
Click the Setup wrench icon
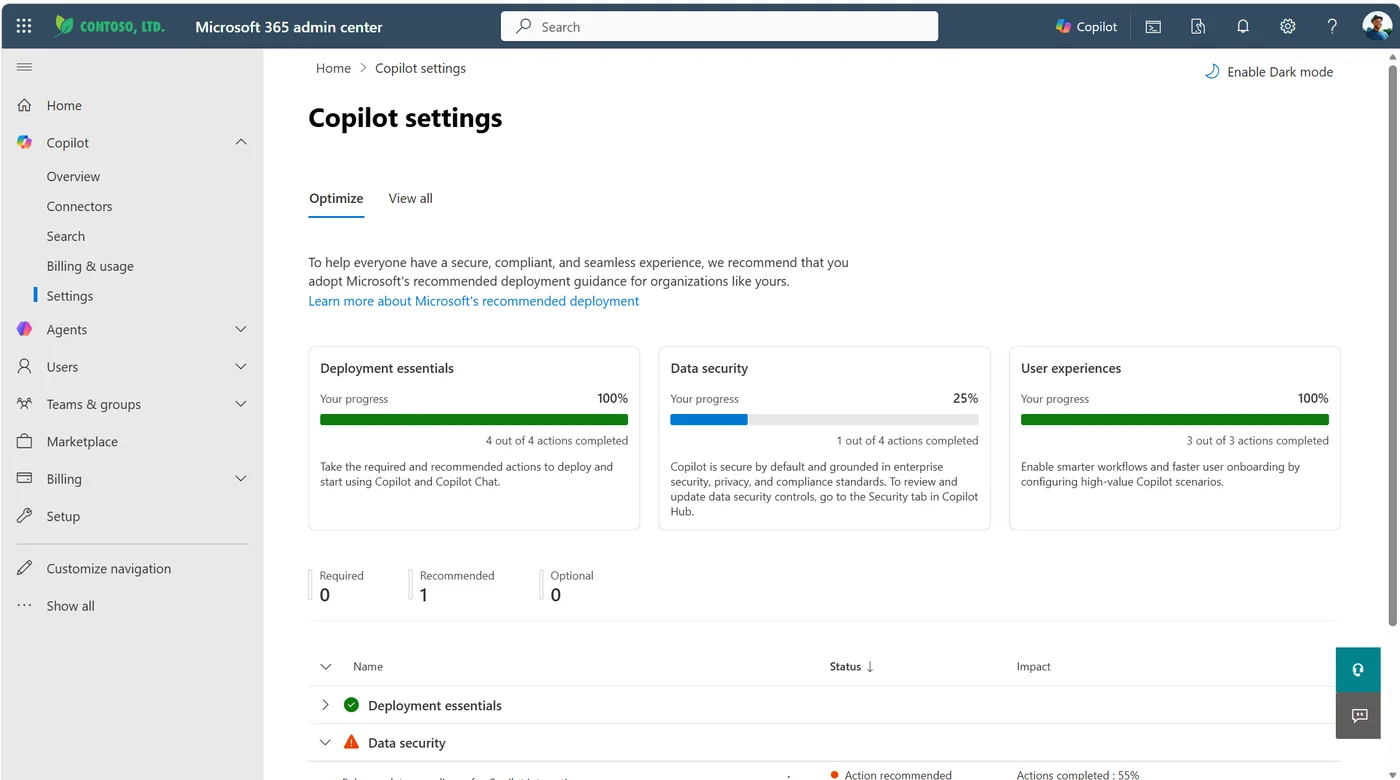click(25, 516)
